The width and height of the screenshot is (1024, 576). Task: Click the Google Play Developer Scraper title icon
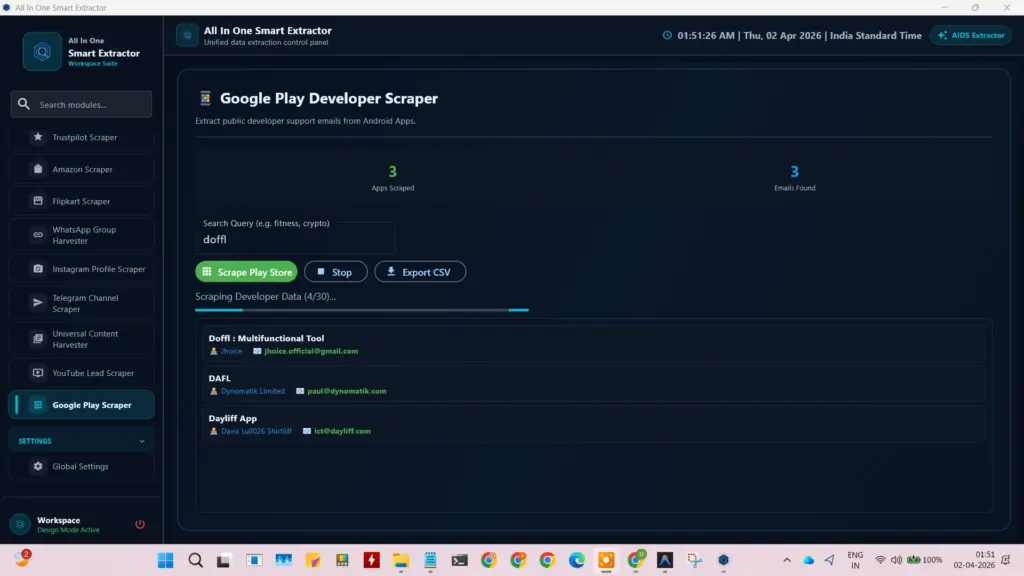(x=205, y=98)
